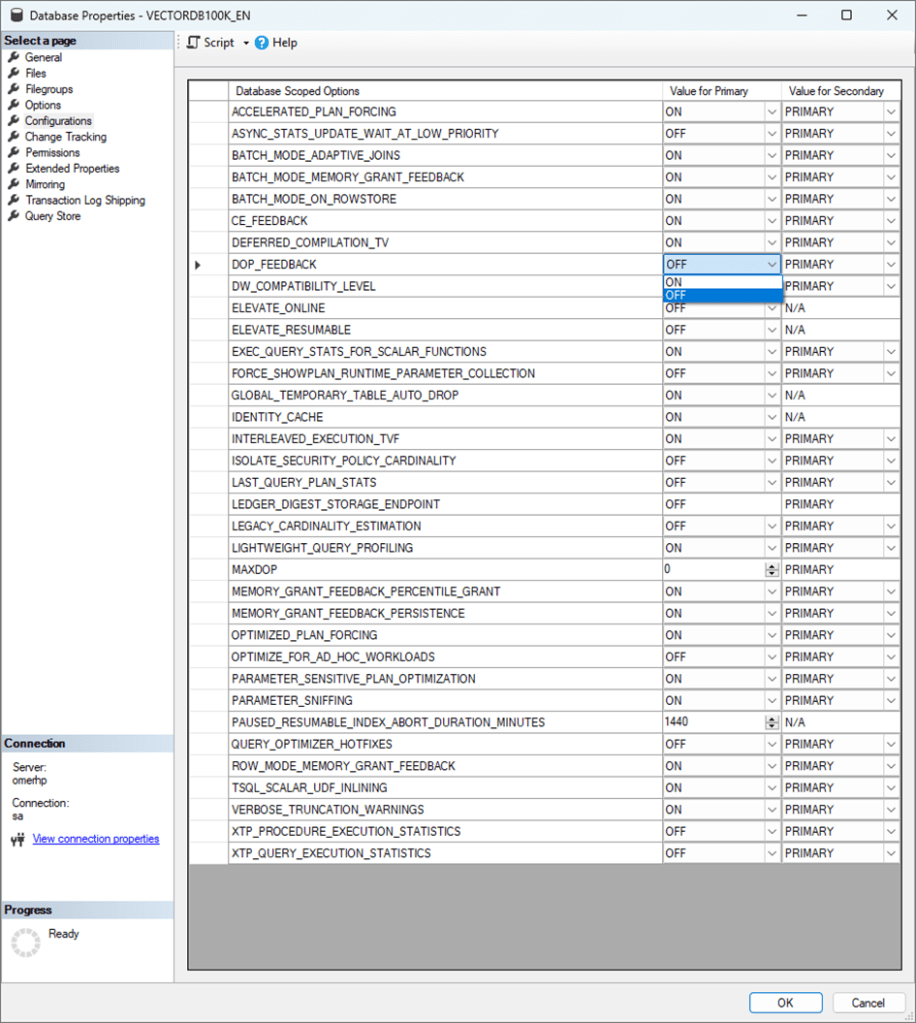Click the LEDGER_DIGEST_STORAGE_ENDPOINT primary value field
916x1023 pixels.
[720, 505]
